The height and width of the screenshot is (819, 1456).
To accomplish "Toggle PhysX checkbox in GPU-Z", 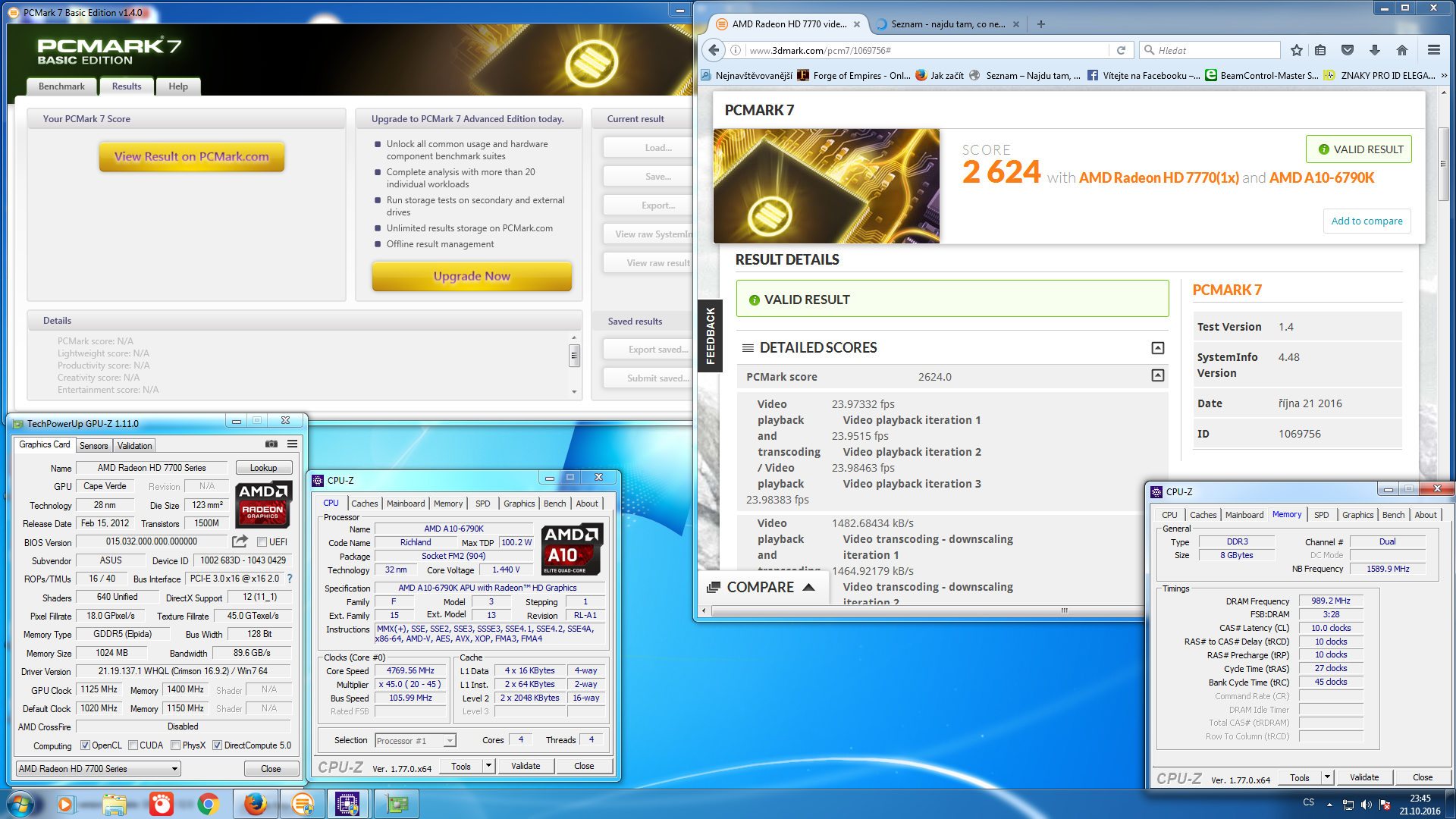I will tap(176, 745).
